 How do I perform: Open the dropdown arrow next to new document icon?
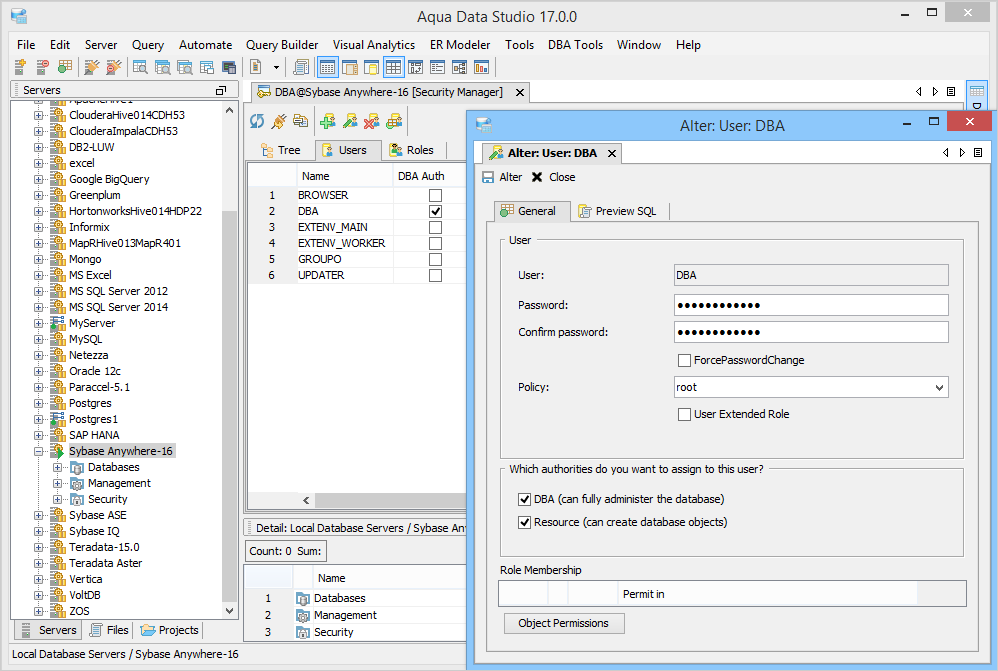276,67
